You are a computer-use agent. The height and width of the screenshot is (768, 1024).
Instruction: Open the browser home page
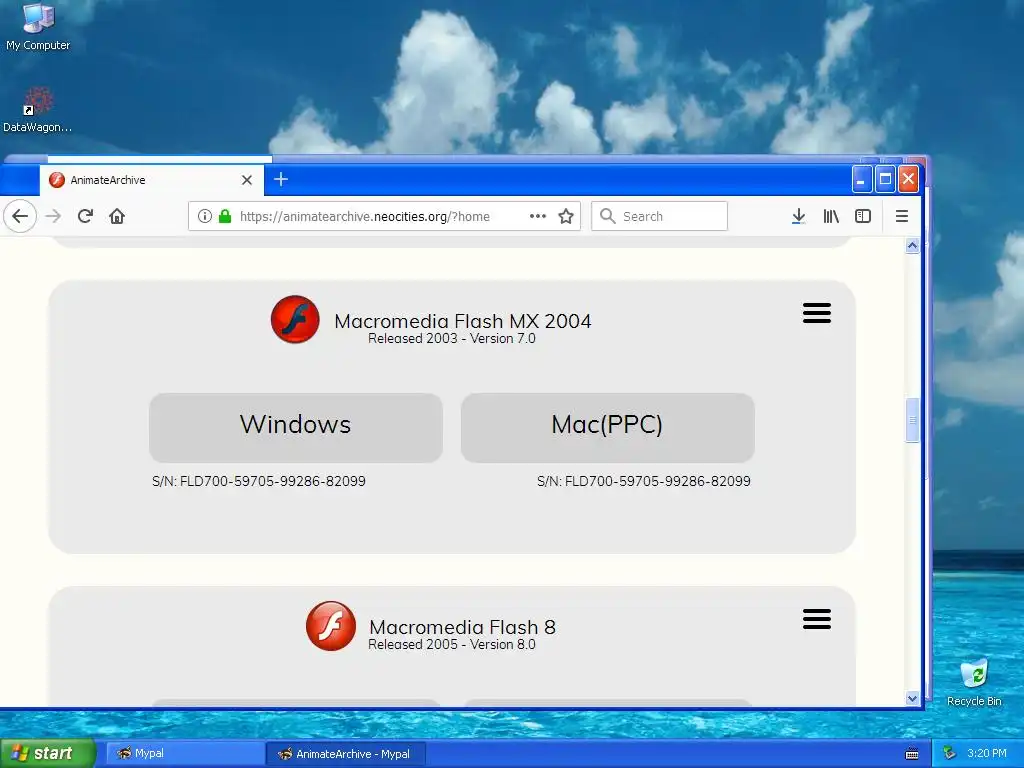click(x=117, y=216)
